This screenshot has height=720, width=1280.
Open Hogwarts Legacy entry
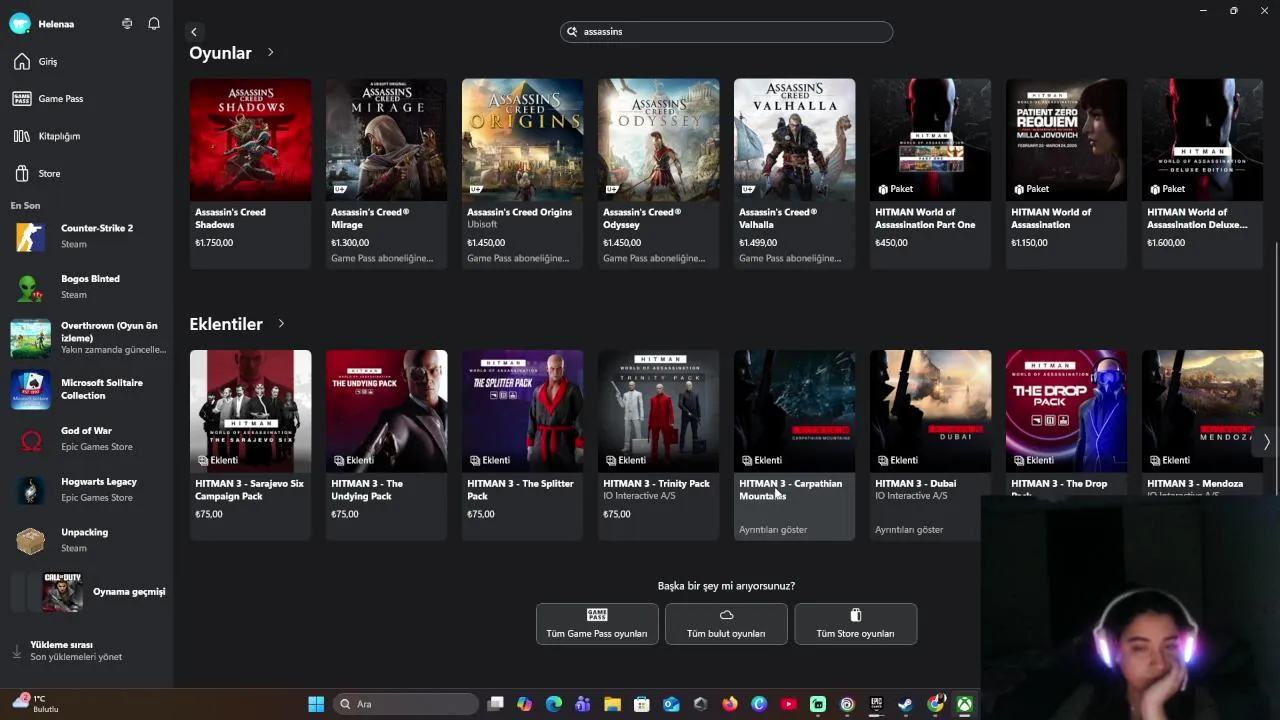pyautogui.click(x=86, y=490)
